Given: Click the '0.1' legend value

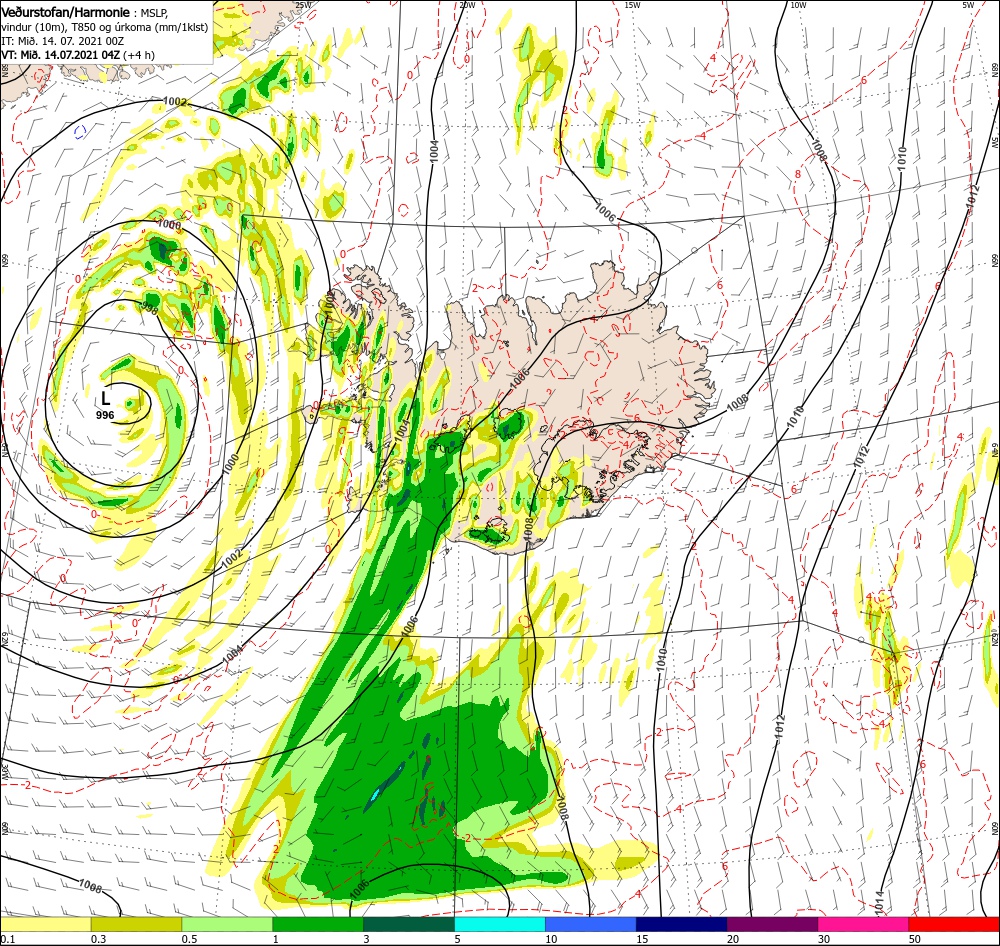Looking at the screenshot, I should [x=8, y=939].
